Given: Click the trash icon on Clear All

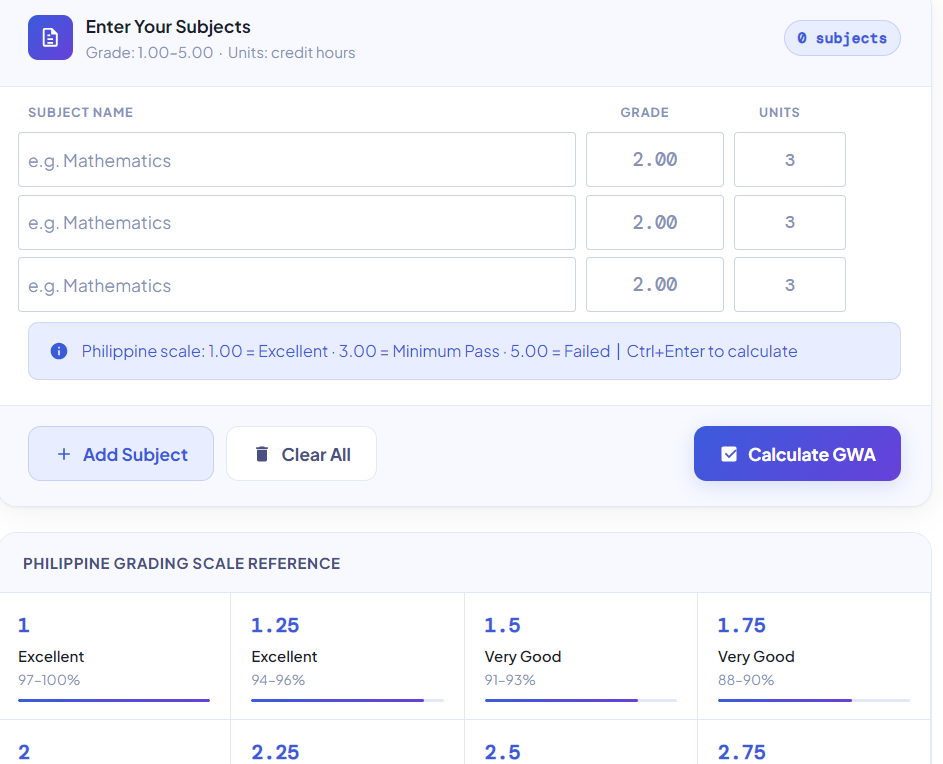Looking at the screenshot, I should [x=262, y=453].
